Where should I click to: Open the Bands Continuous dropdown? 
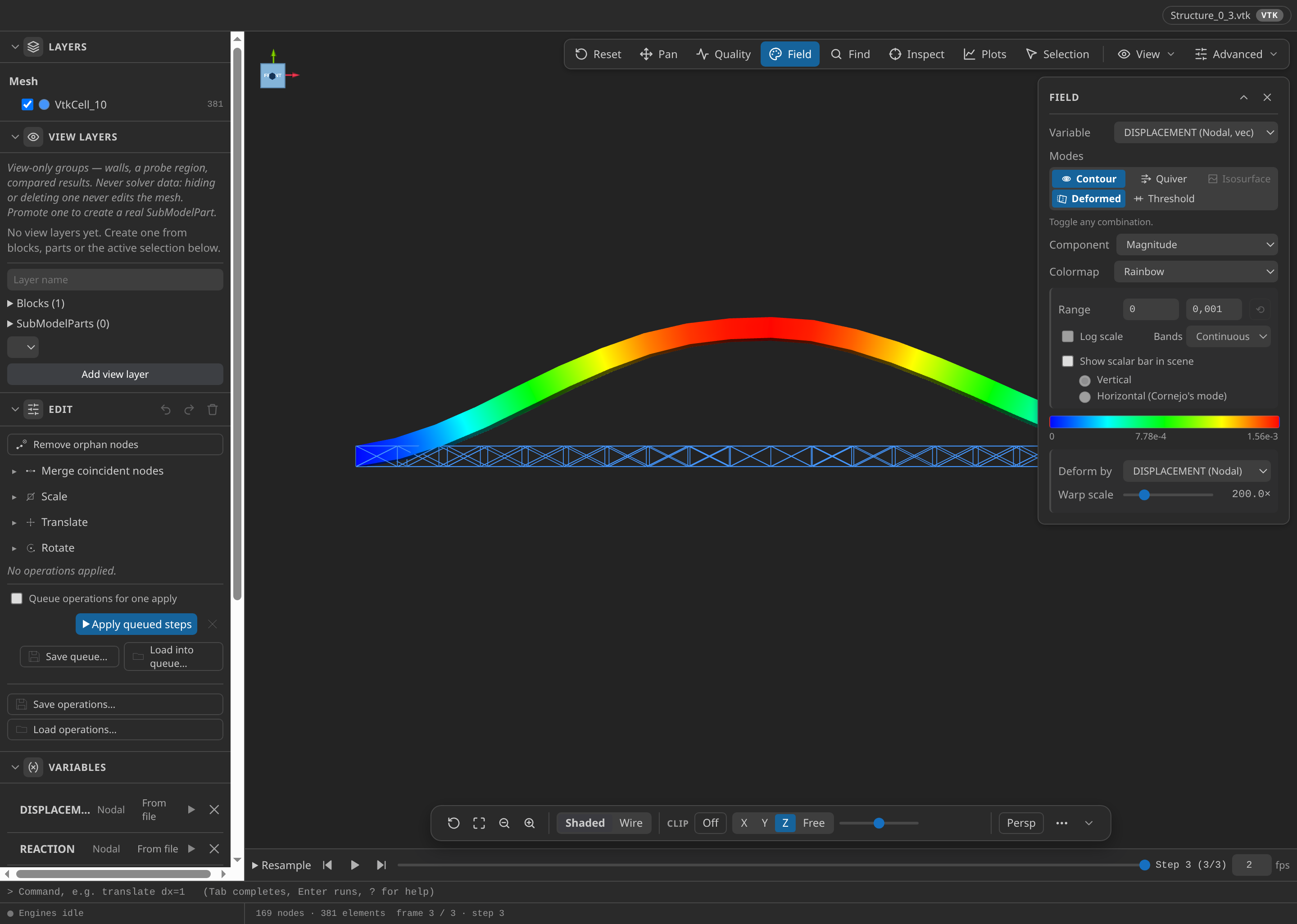point(1228,336)
